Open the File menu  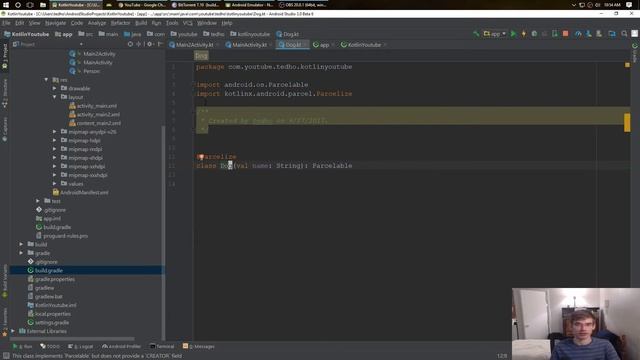(6, 23)
